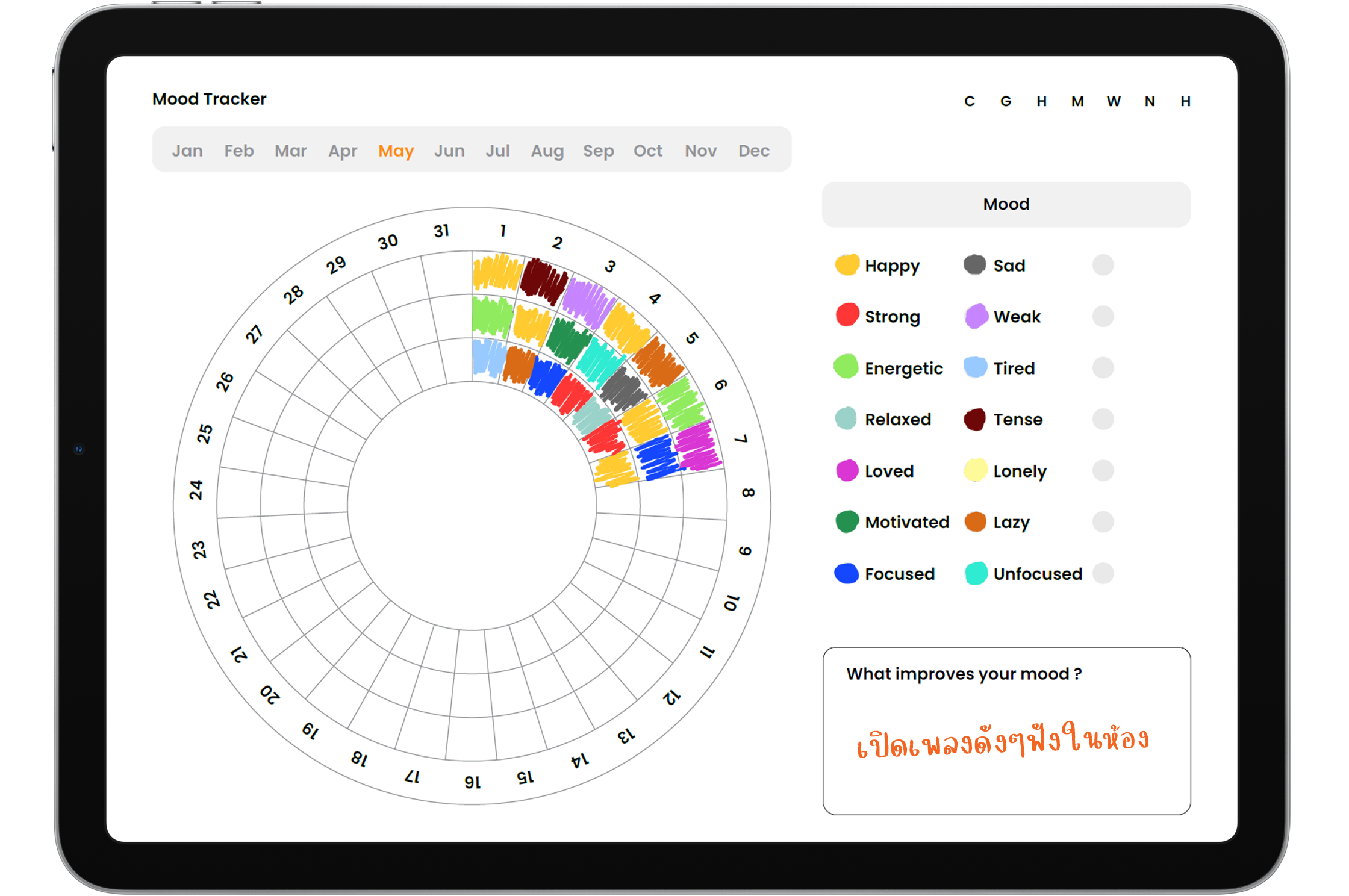
Task: Switch to the Jun month tab
Action: (x=449, y=151)
